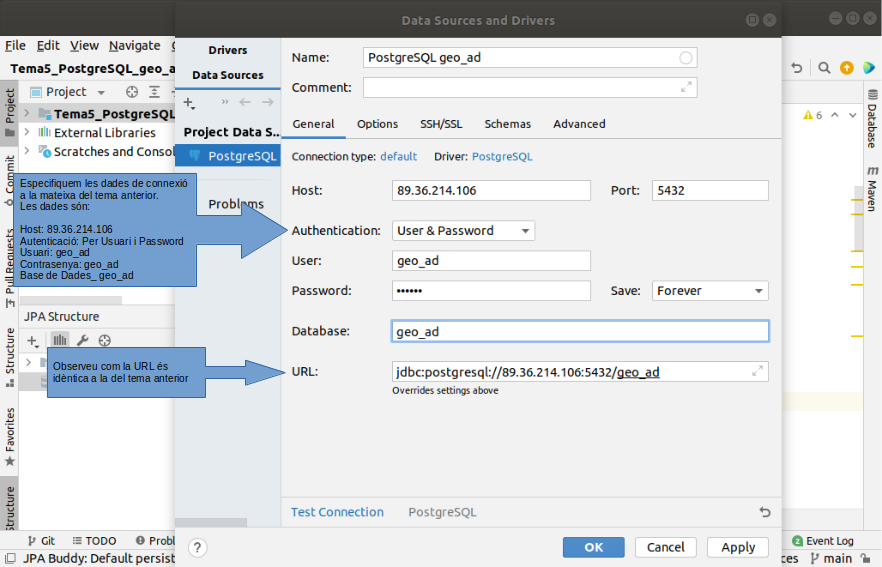882x567 pixels.
Task: Click the default connection type link
Action: [398, 156]
